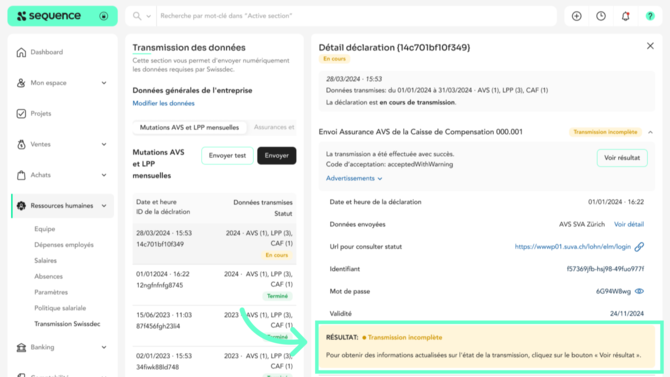This screenshot has height=377, width=670.
Task: Expand Mon espace chevron
Action: pos(104,83)
